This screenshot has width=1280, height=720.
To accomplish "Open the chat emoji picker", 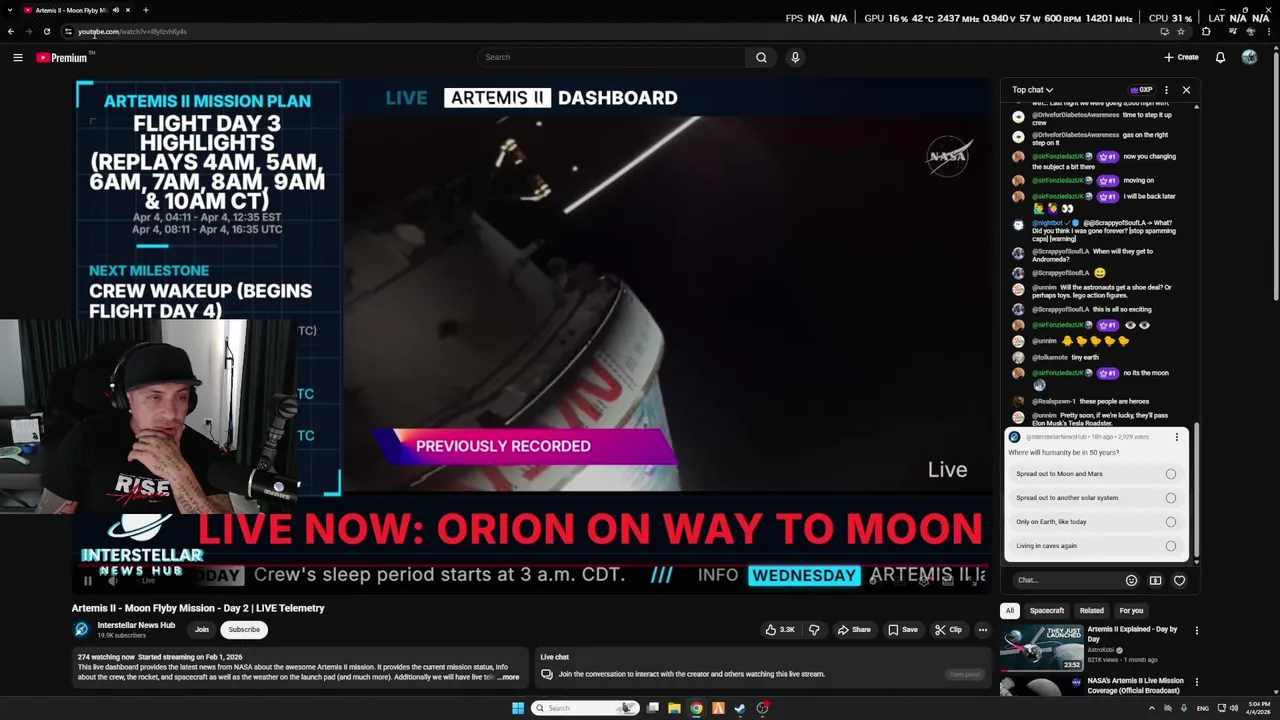I will click(x=1131, y=580).
